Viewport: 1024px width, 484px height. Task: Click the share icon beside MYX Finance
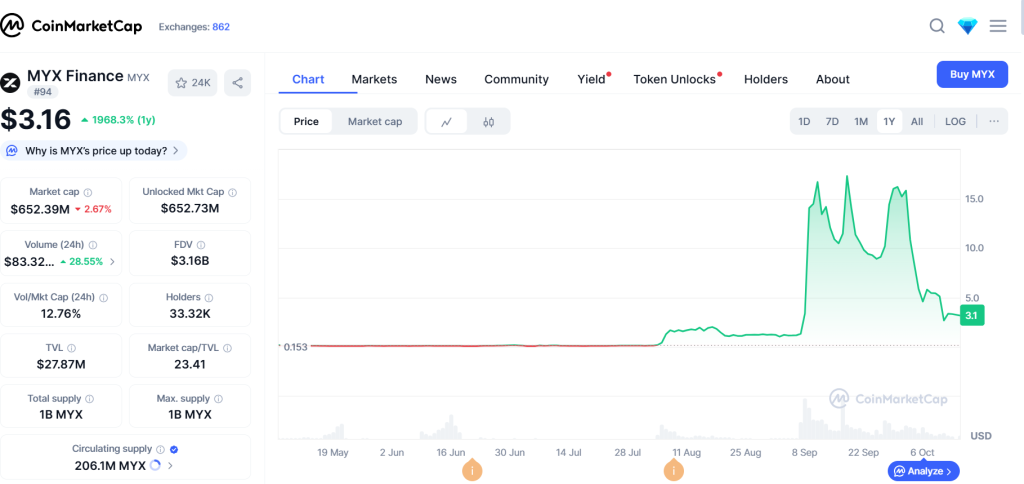click(x=237, y=83)
